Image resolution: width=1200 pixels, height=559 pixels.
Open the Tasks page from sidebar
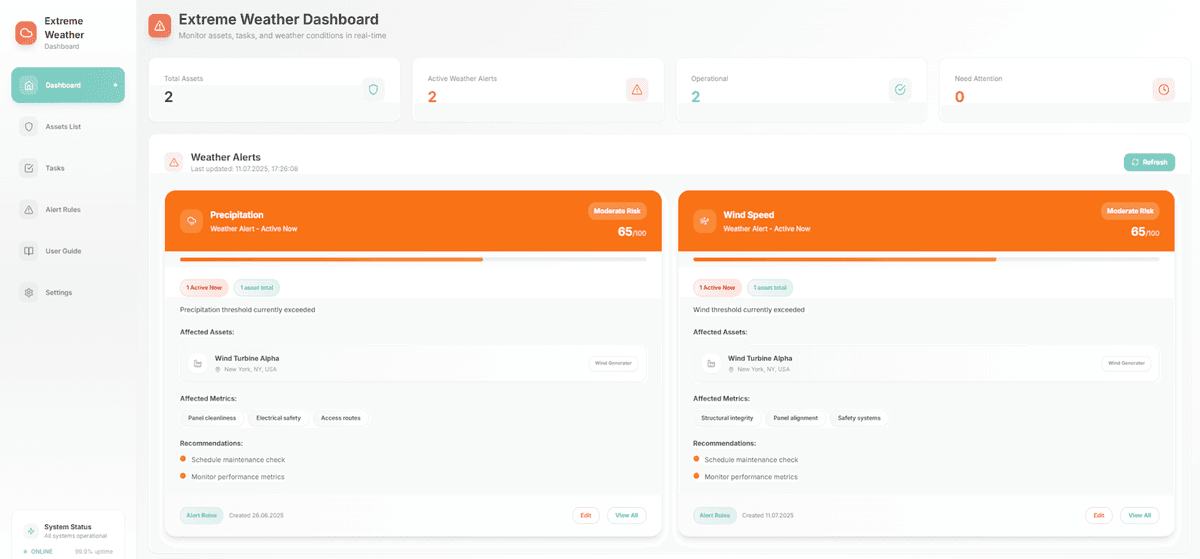[54, 168]
